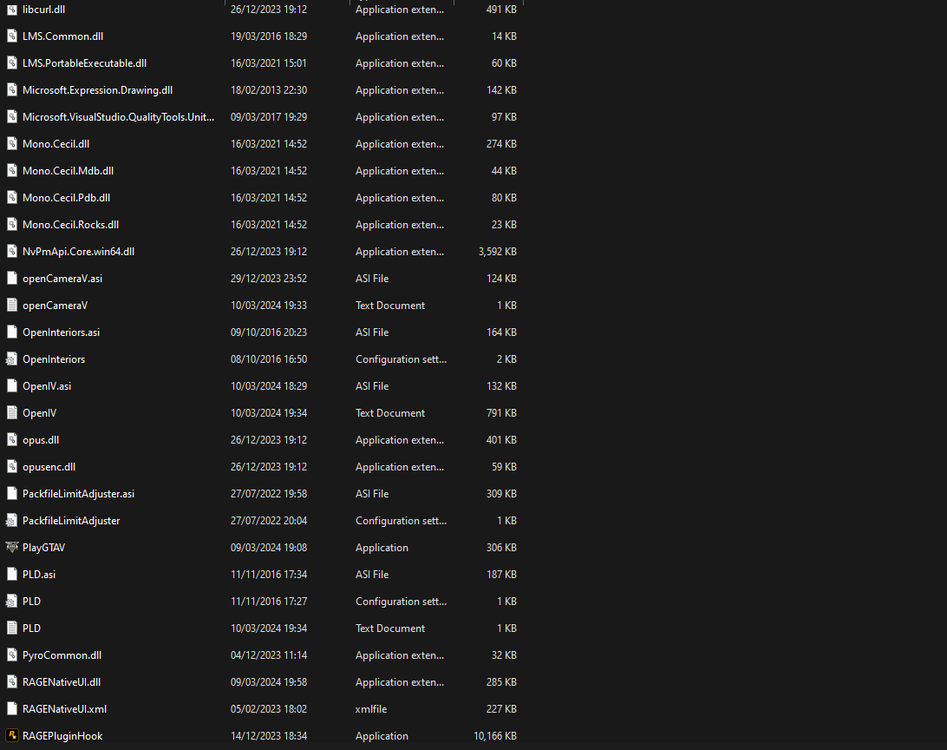Click date 29/12/2023 23:52 of openCameraV.asi
The width and height of the screenshot is (947, 750).
coord(269,278)
